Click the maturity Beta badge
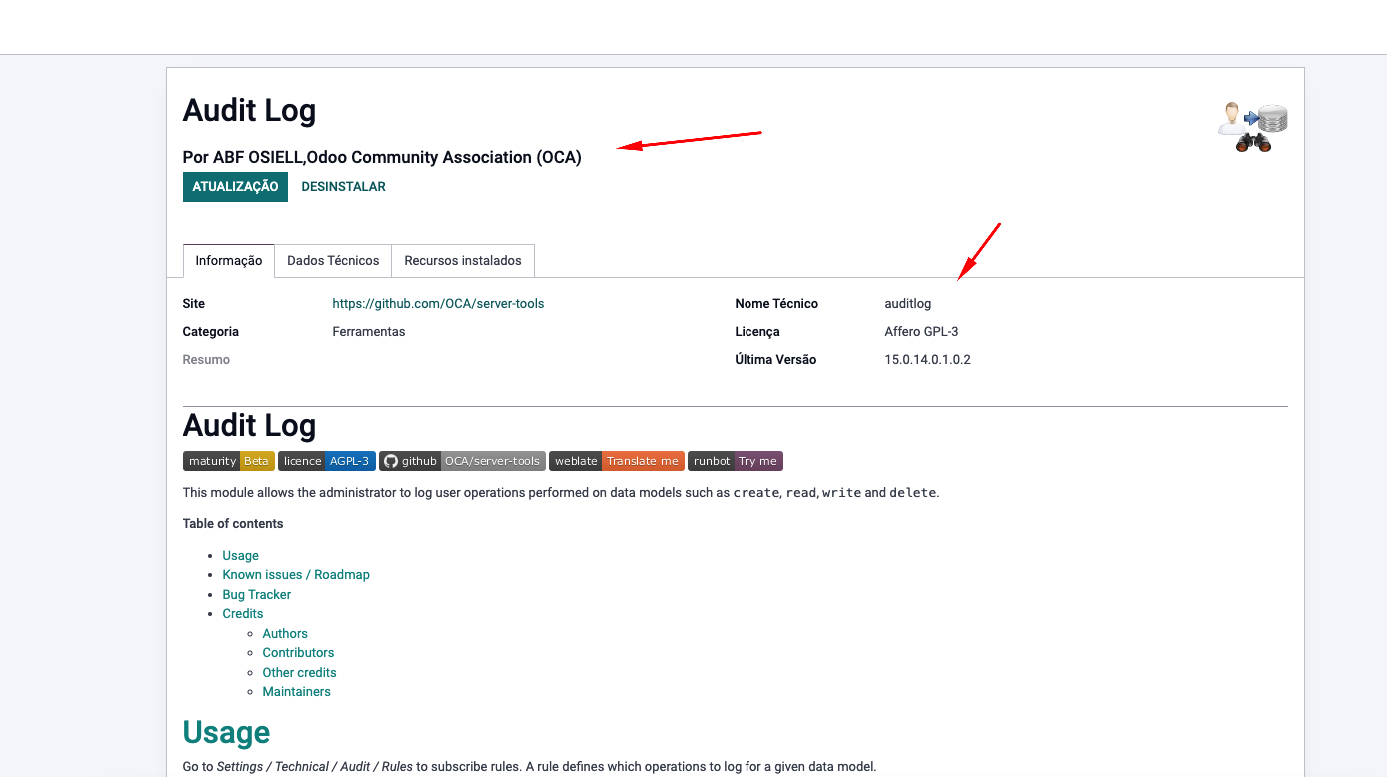This screenshot has height=777, width=1387. 229,461
